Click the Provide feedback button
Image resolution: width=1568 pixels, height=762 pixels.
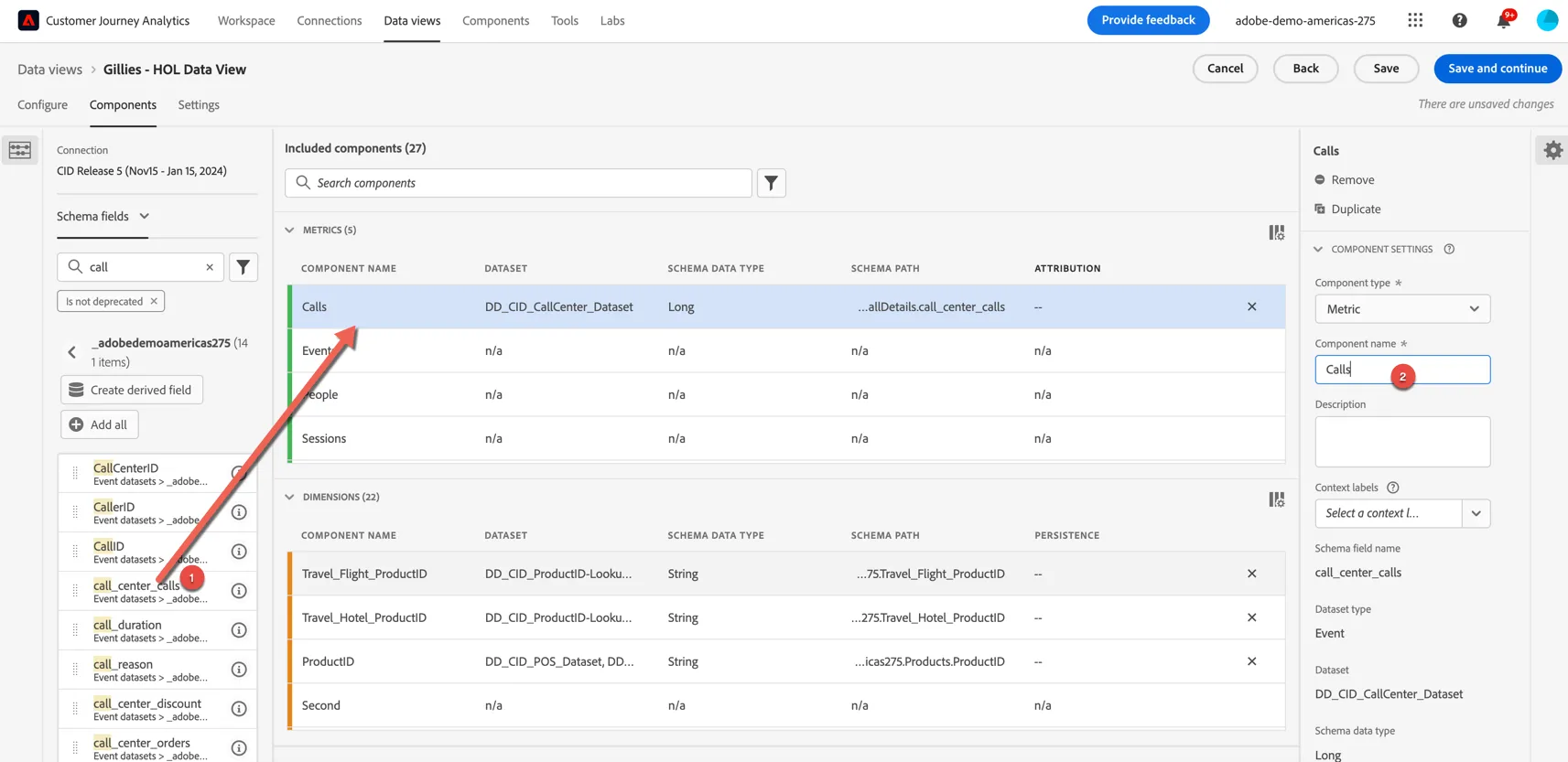[1148, 20]
